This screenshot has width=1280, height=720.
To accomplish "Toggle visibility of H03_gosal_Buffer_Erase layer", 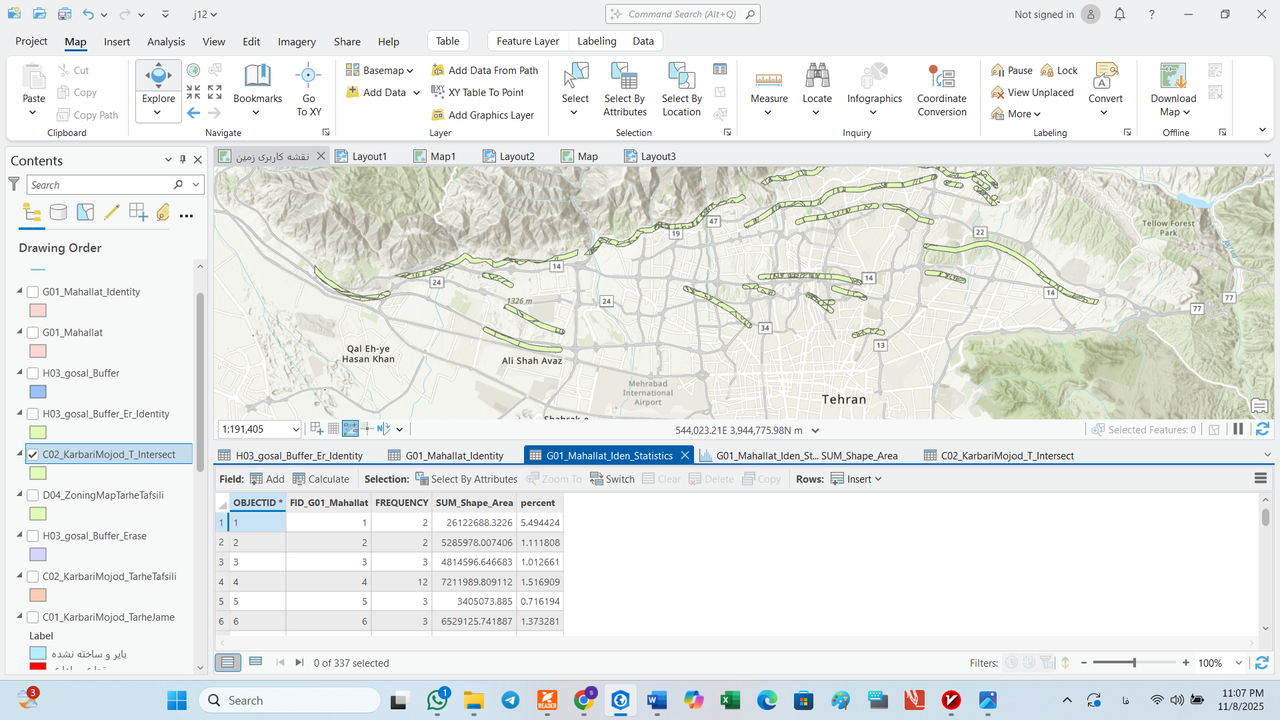I will pos(33,536).
